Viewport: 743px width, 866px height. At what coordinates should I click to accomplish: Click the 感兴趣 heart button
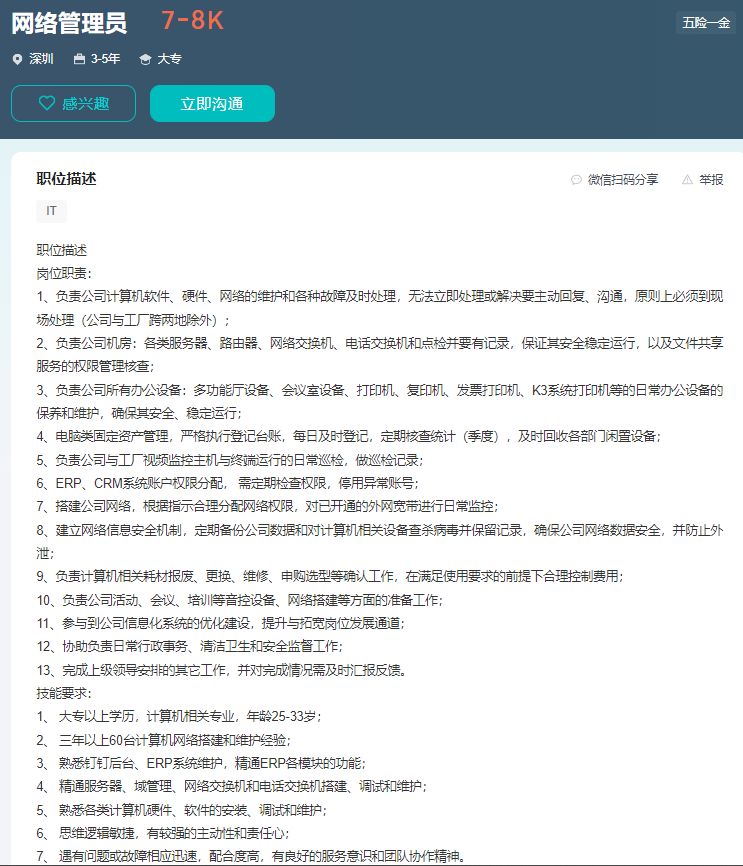pos(73,103)
